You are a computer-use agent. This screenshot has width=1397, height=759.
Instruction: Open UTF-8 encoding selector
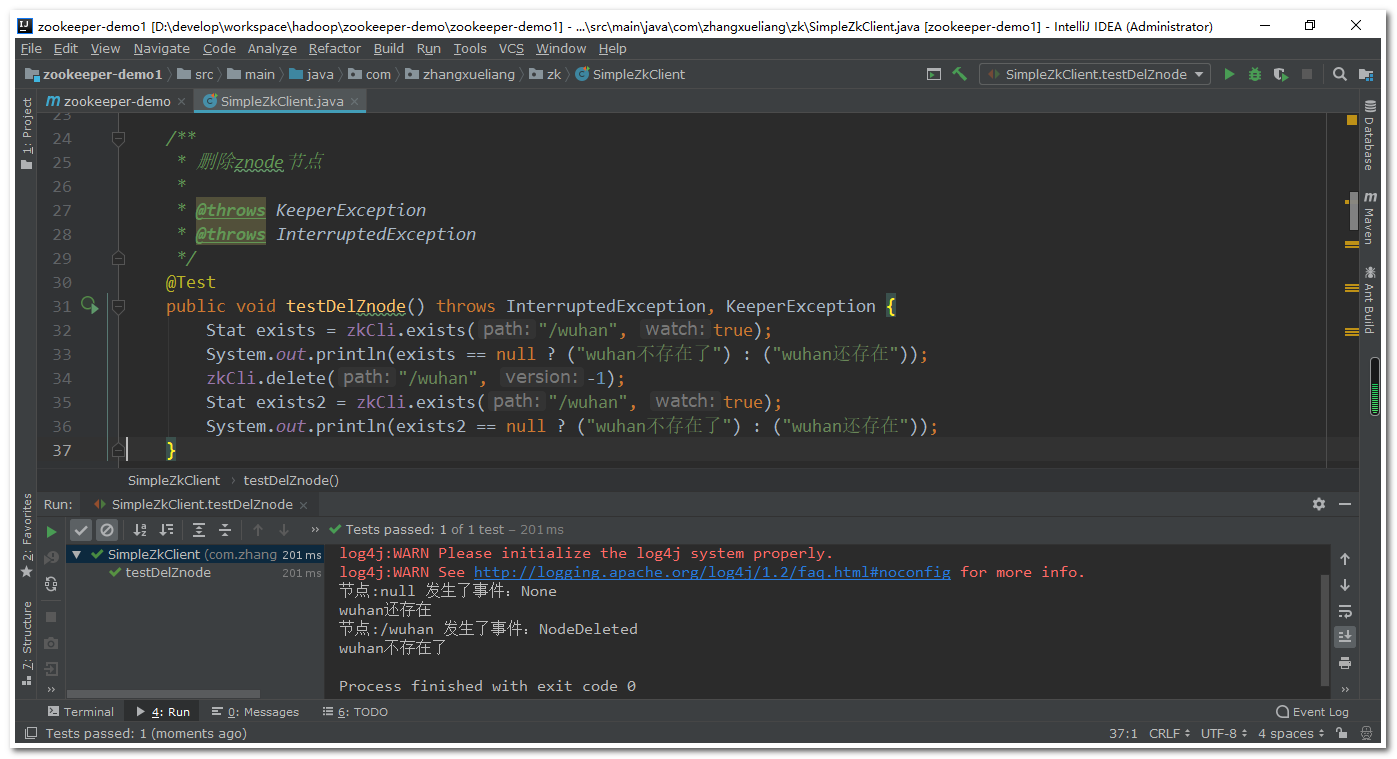1224,733
